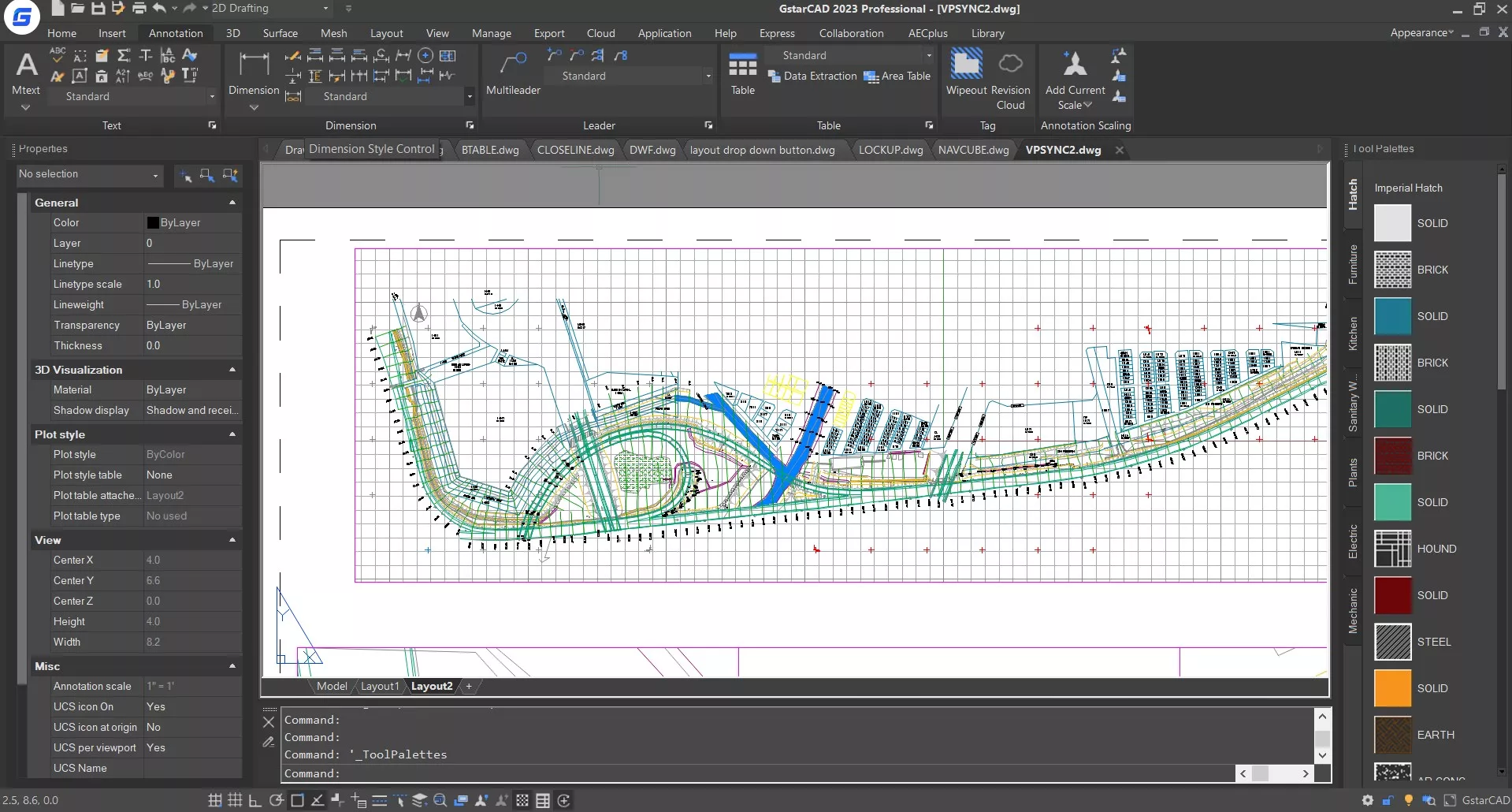Screen dimensions: 1512x812
Task: Open the Insert ribbon tab
Action: pos(112,33)
